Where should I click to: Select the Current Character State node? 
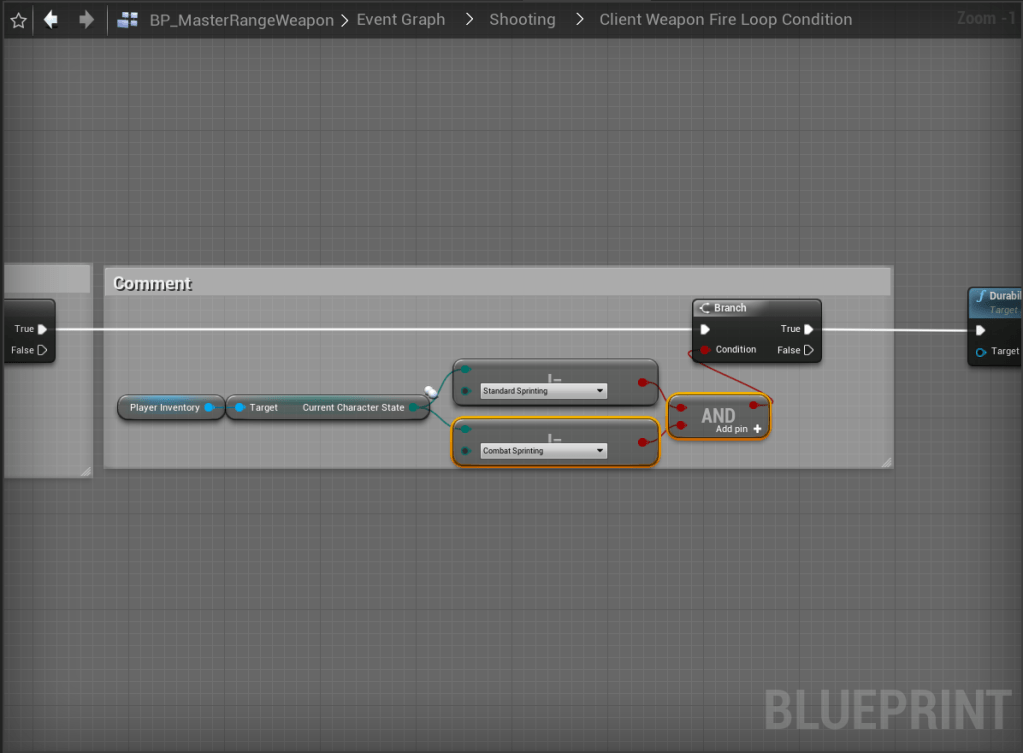(x=328, y=407)
